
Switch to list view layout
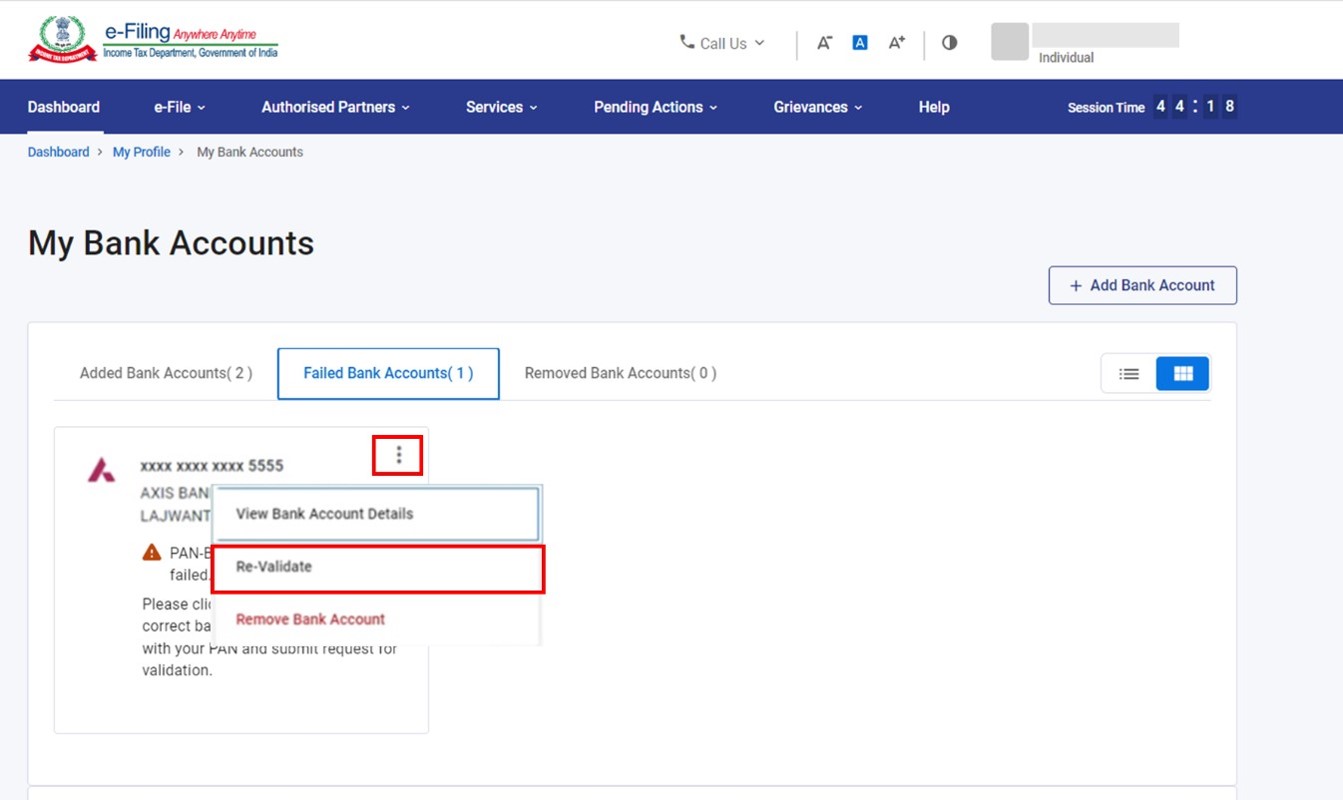pos(1129,374)
